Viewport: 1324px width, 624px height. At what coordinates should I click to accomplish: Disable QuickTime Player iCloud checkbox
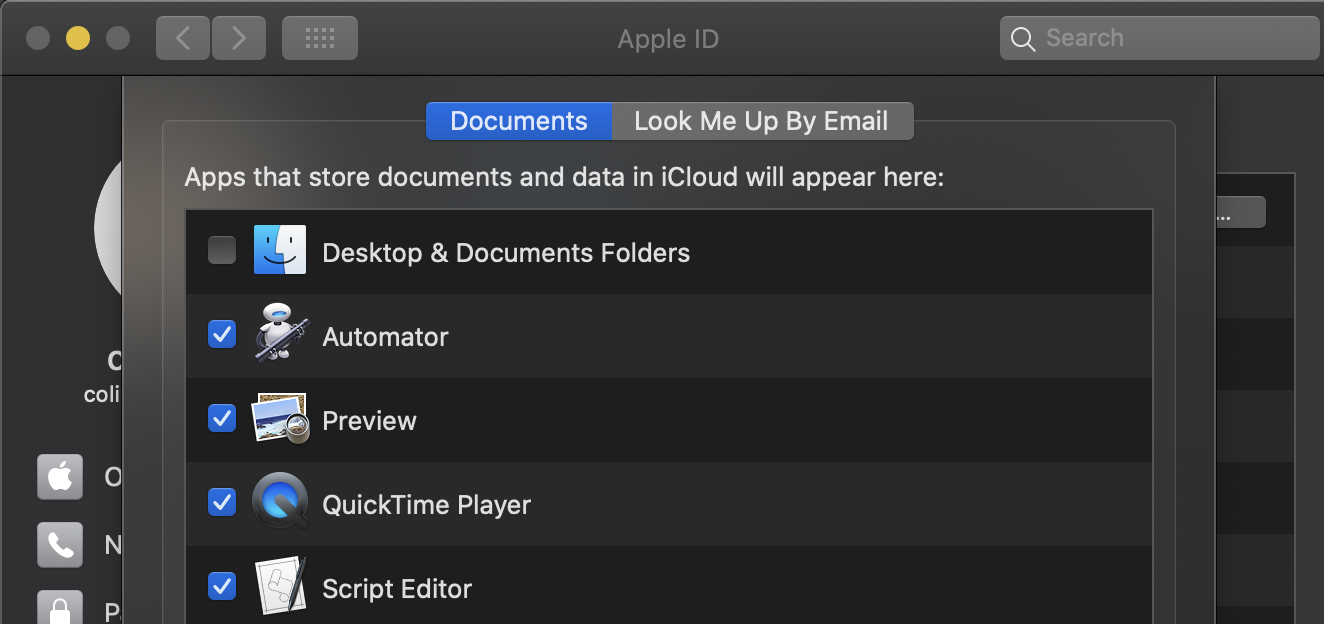coord(222,502)
